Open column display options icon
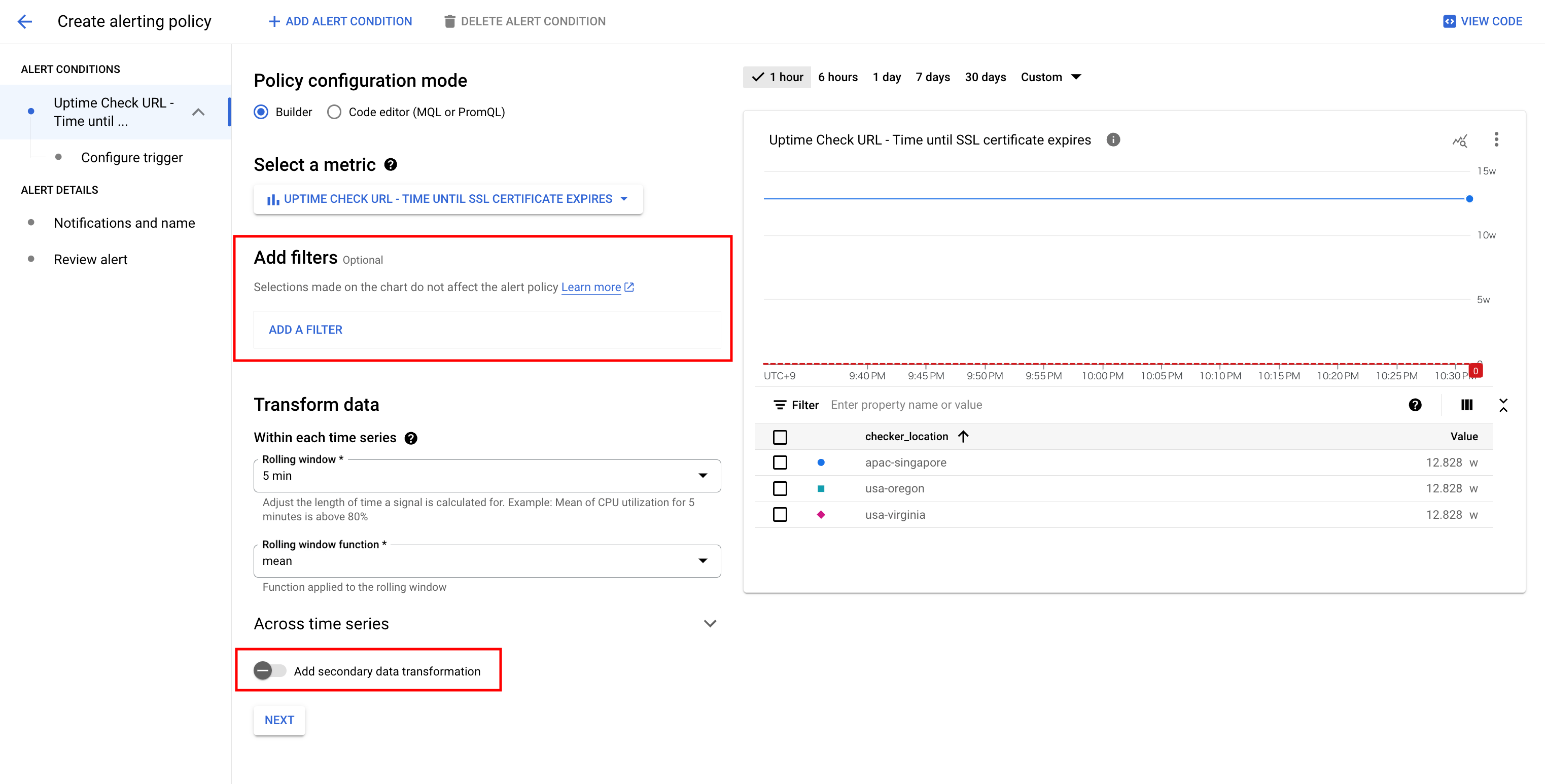Screen dimensions: 1545x784 1466,405
